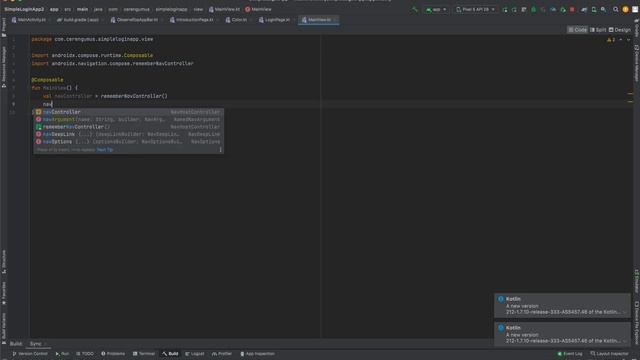Open the Run tool window
Screen dimensions: 640x360
(62, 354)
